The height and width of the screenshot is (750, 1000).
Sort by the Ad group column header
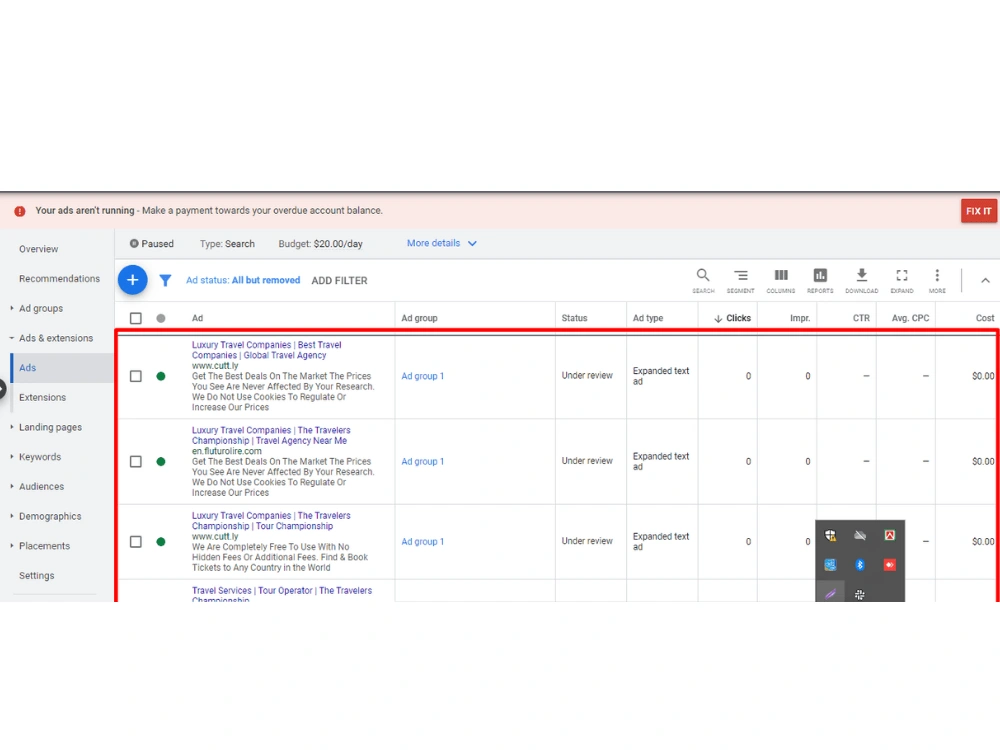[x=419, y=318]
